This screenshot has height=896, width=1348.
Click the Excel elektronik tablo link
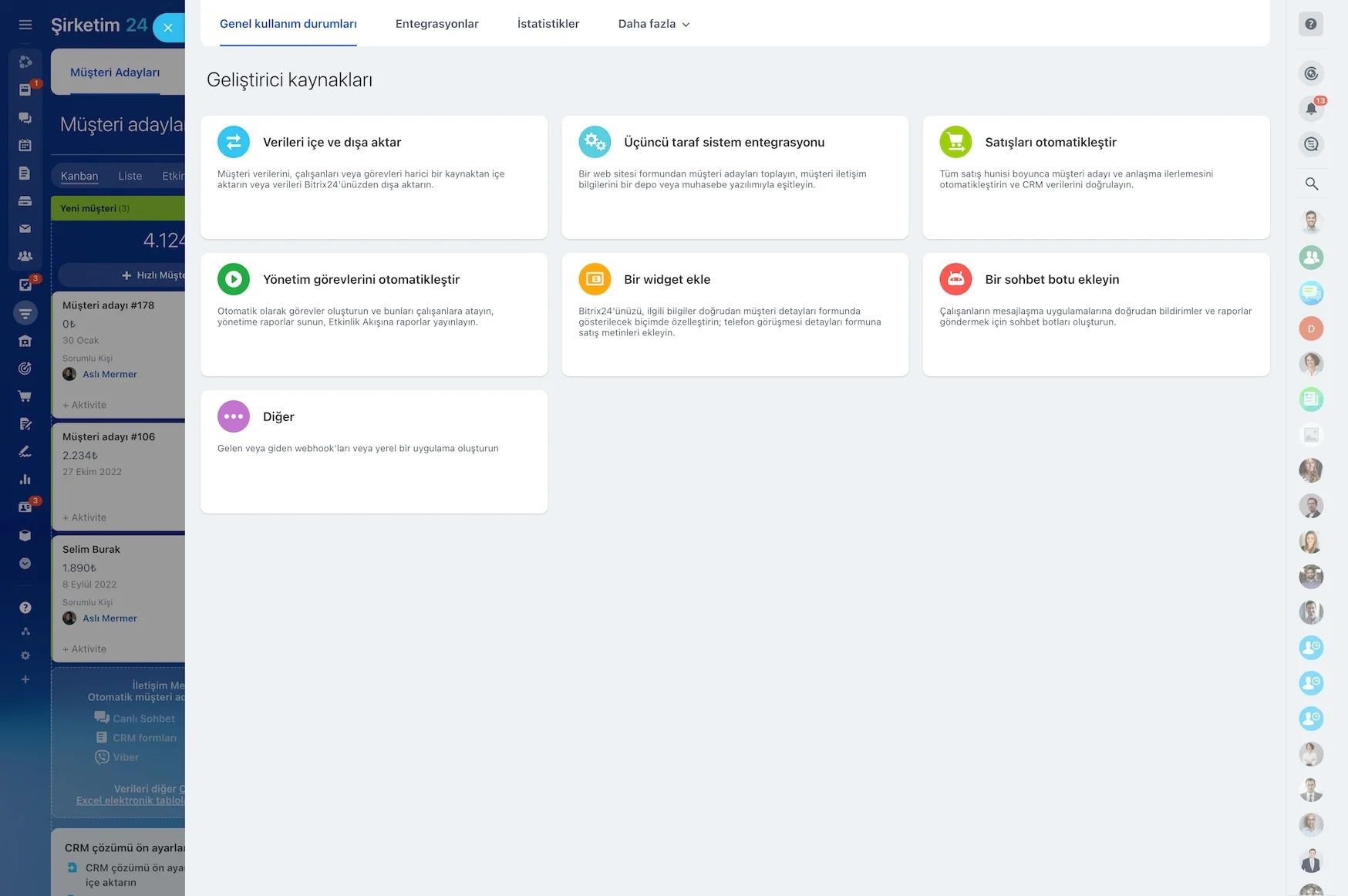130,800
